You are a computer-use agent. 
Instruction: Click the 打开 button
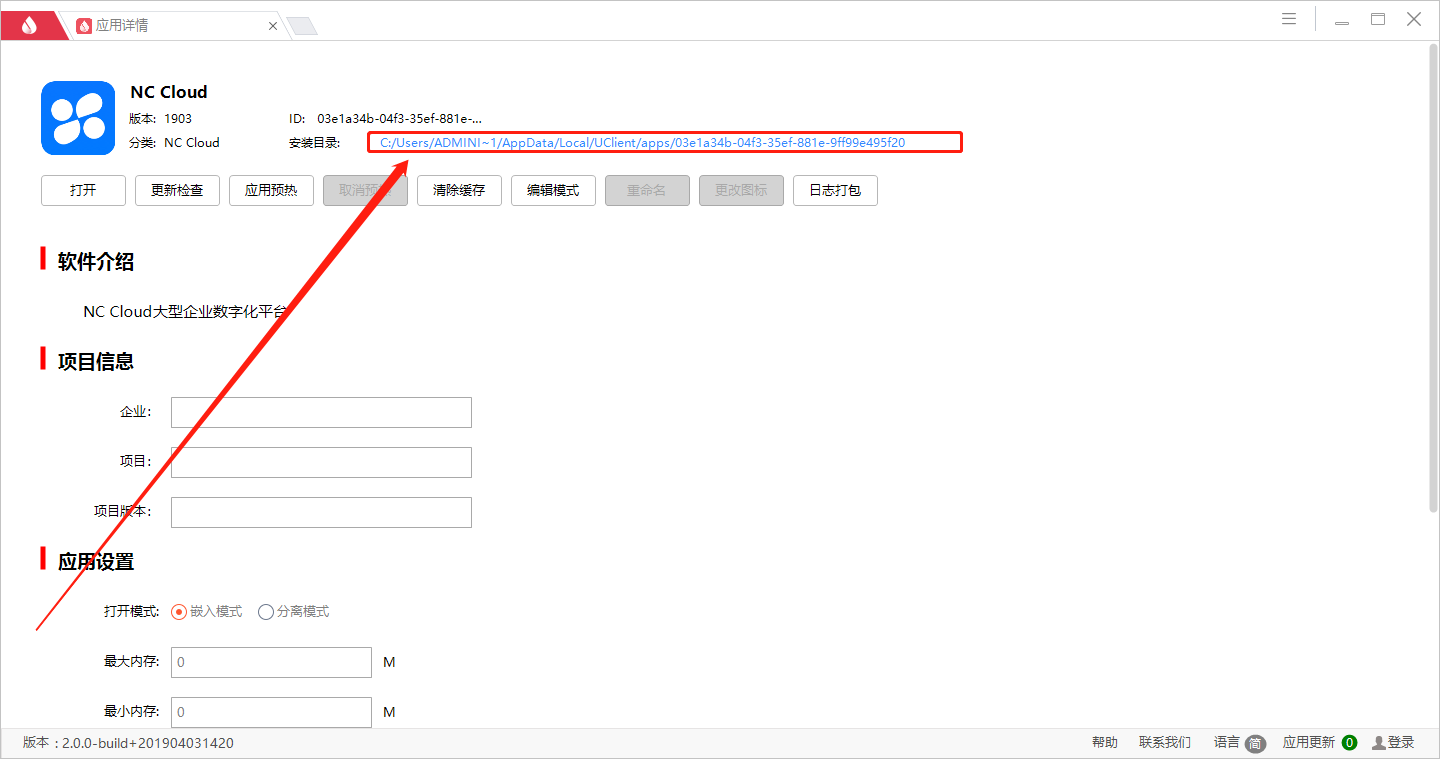point(83,190)
